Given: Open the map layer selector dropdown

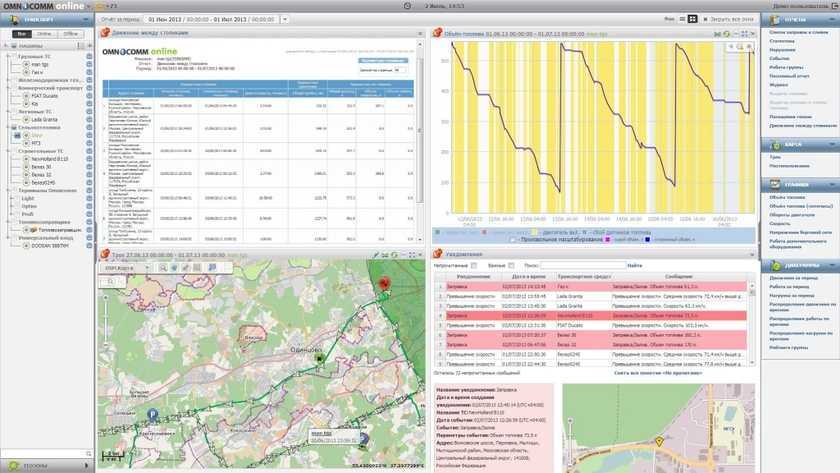Looking at the screenshot, I should (120, 268).
